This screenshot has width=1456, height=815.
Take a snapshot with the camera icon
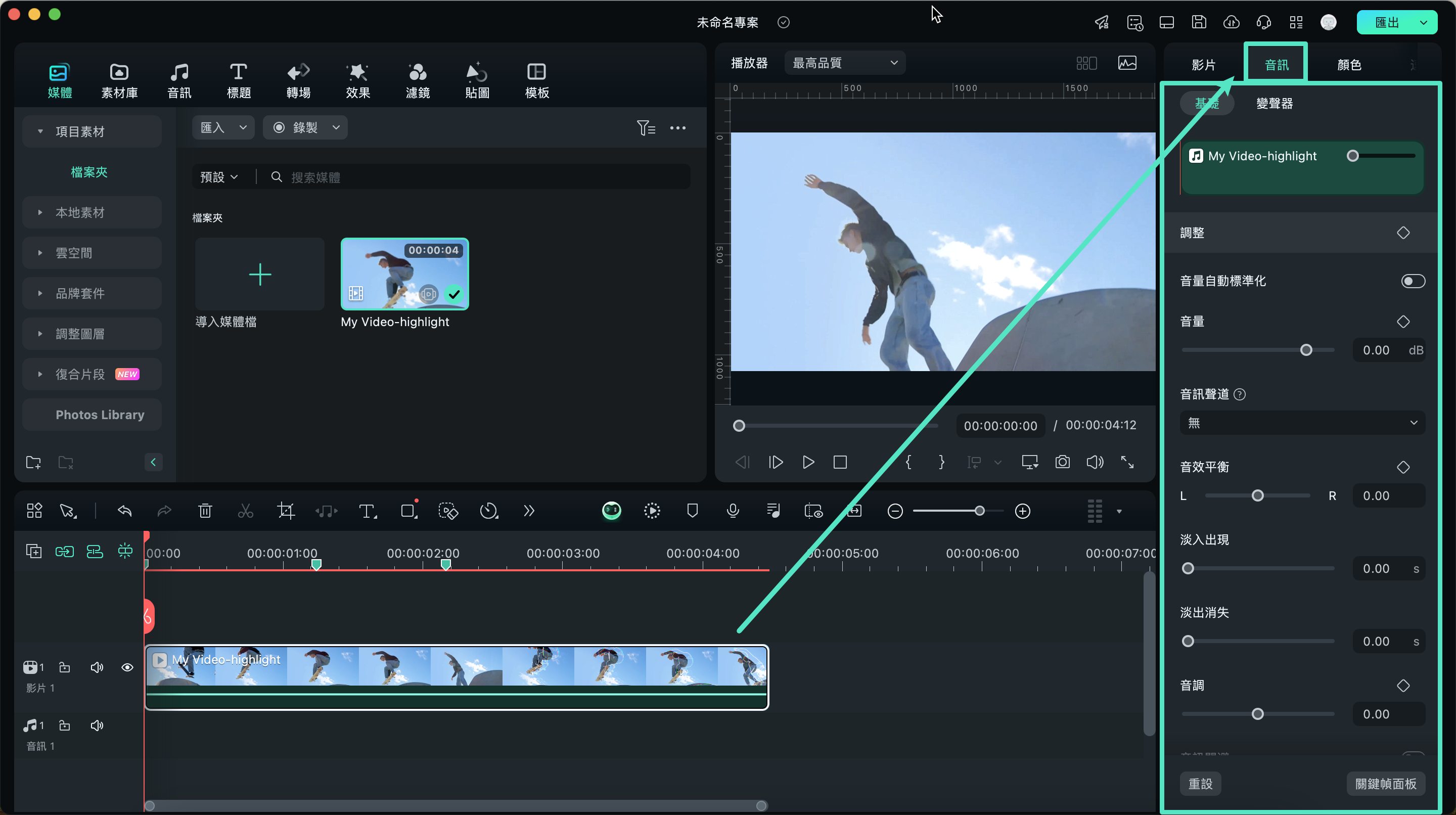(1062, 462)
